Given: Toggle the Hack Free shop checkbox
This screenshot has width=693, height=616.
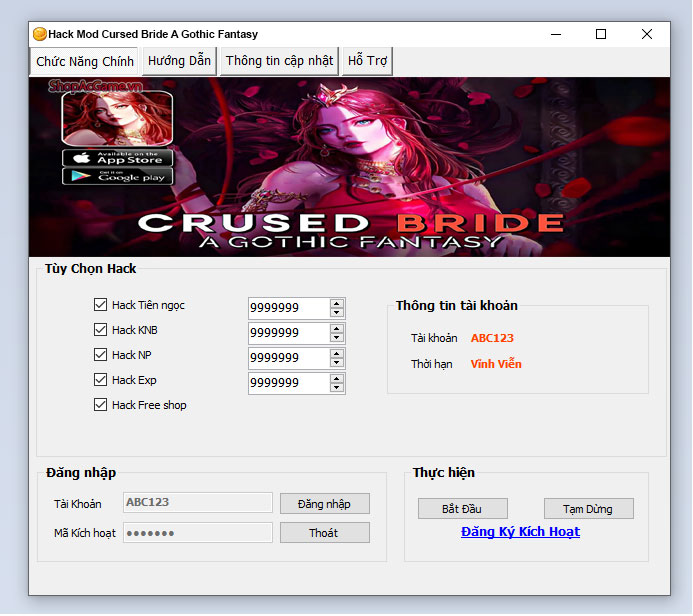Looking at the screenshot, I should [x=100, y=405].
